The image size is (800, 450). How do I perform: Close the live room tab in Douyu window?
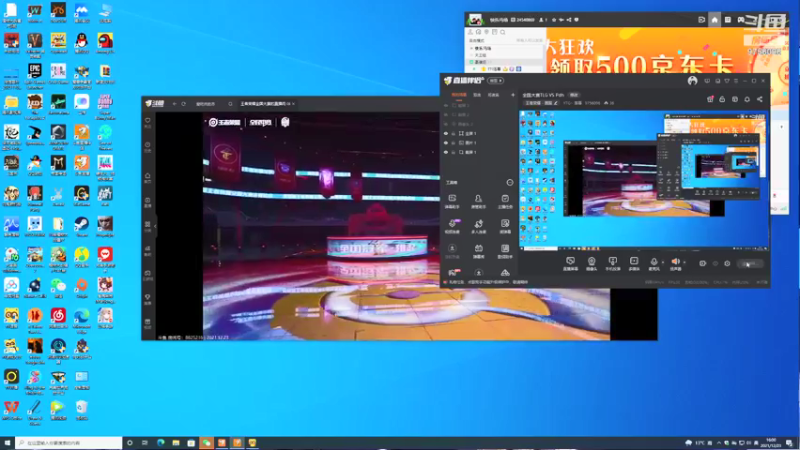pyautogui.click(x=293, y=104)
